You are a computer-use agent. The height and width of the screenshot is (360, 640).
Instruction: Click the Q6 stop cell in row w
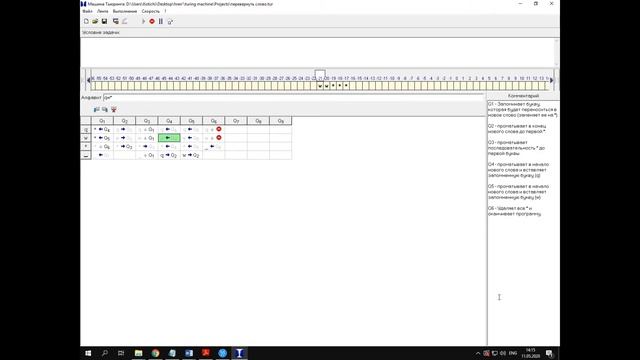tap(213, 138)
